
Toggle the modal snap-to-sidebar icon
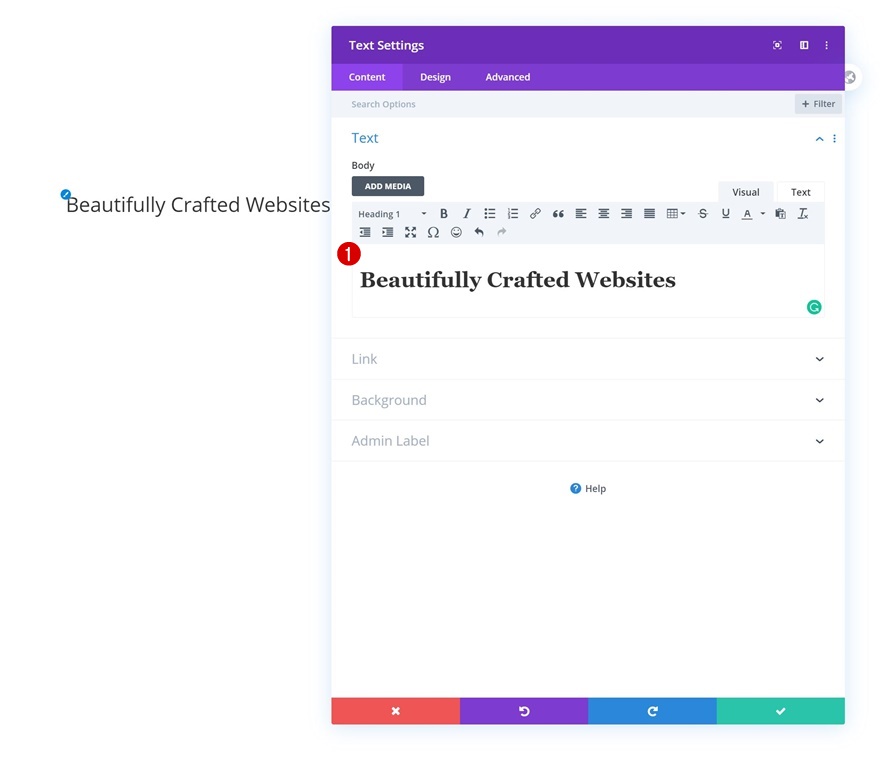(x=804, y=45)
